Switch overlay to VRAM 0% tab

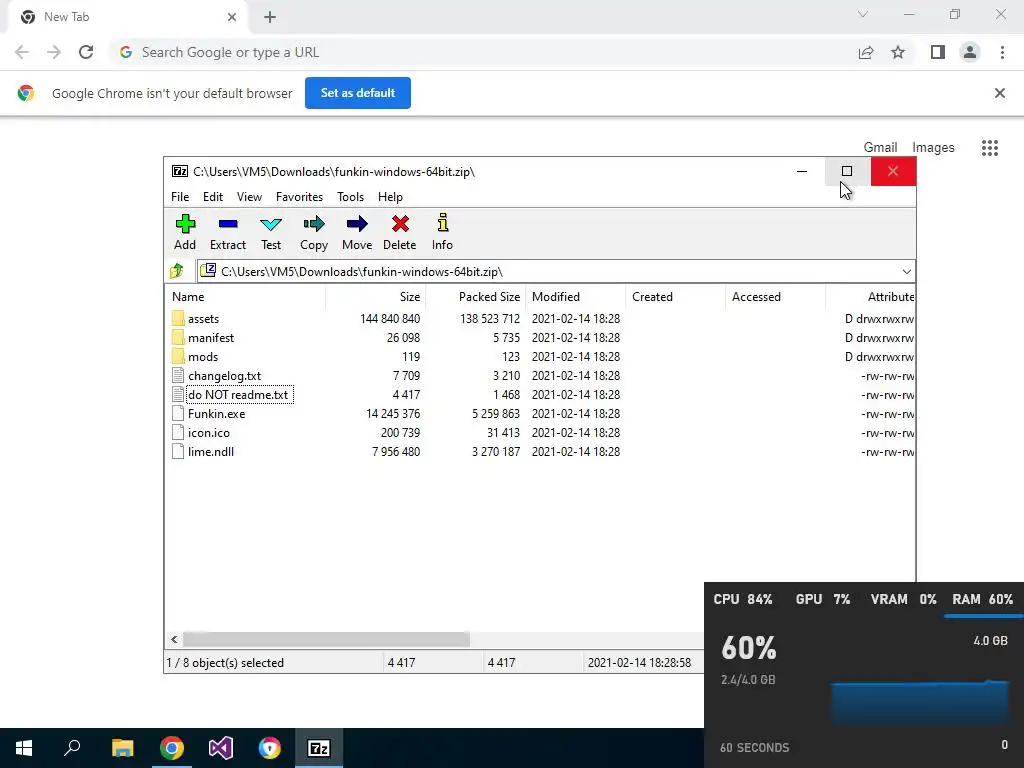[x=903, y=599]
